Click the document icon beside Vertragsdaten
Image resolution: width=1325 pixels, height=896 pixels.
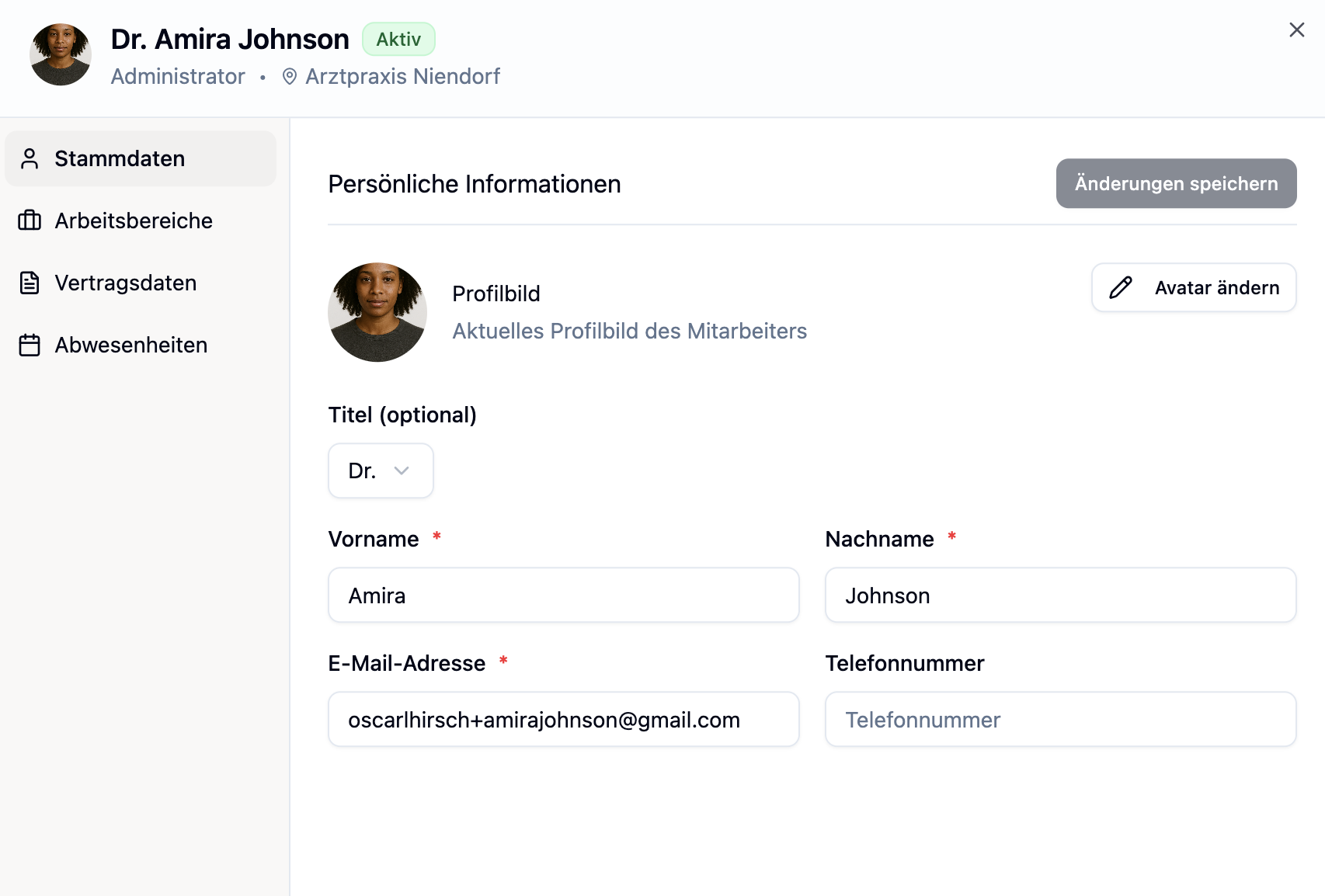pos(30,283)
